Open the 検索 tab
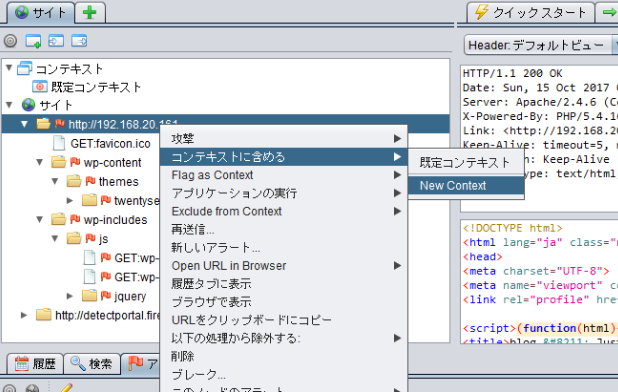The image size is (618, 392). 92,363
